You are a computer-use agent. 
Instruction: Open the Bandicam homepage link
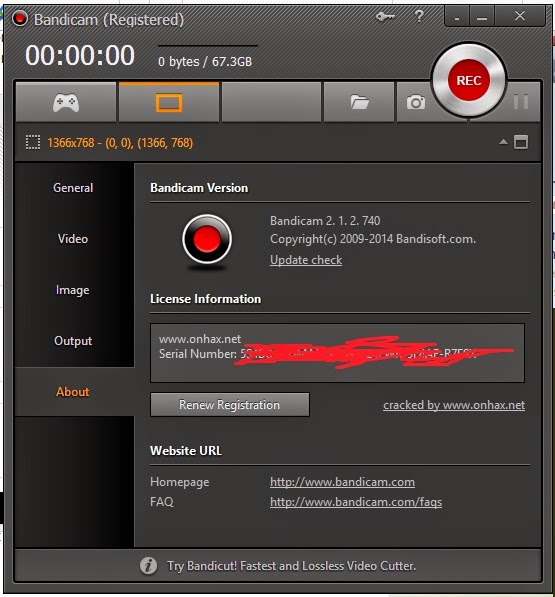pyautogui.click(x=342, y=482)
